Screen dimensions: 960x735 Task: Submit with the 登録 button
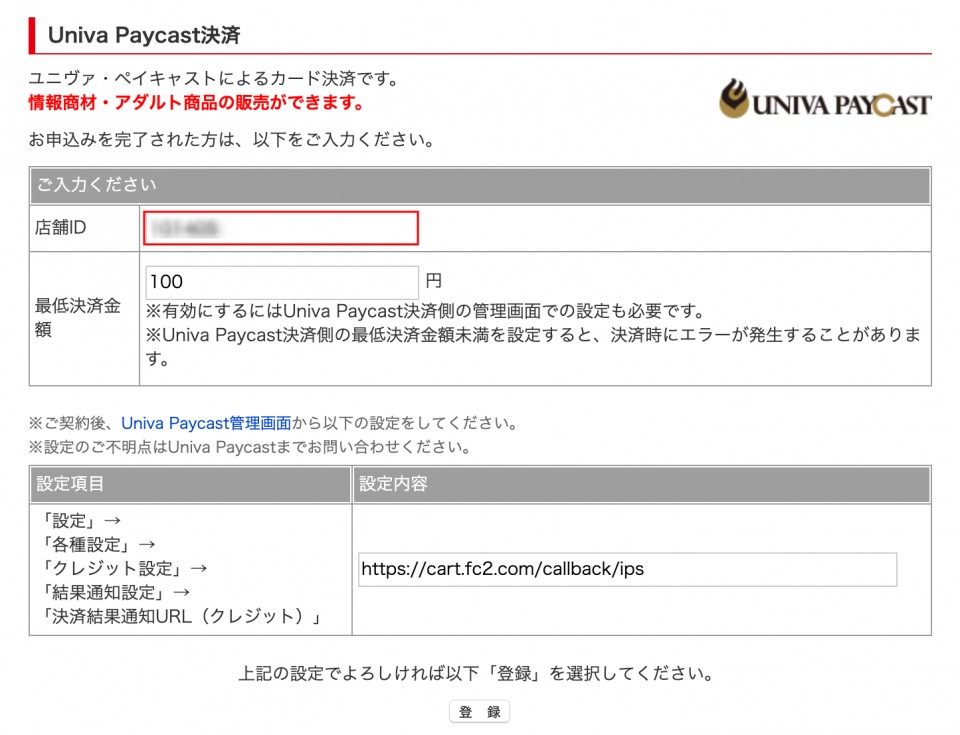pos(479,712)
